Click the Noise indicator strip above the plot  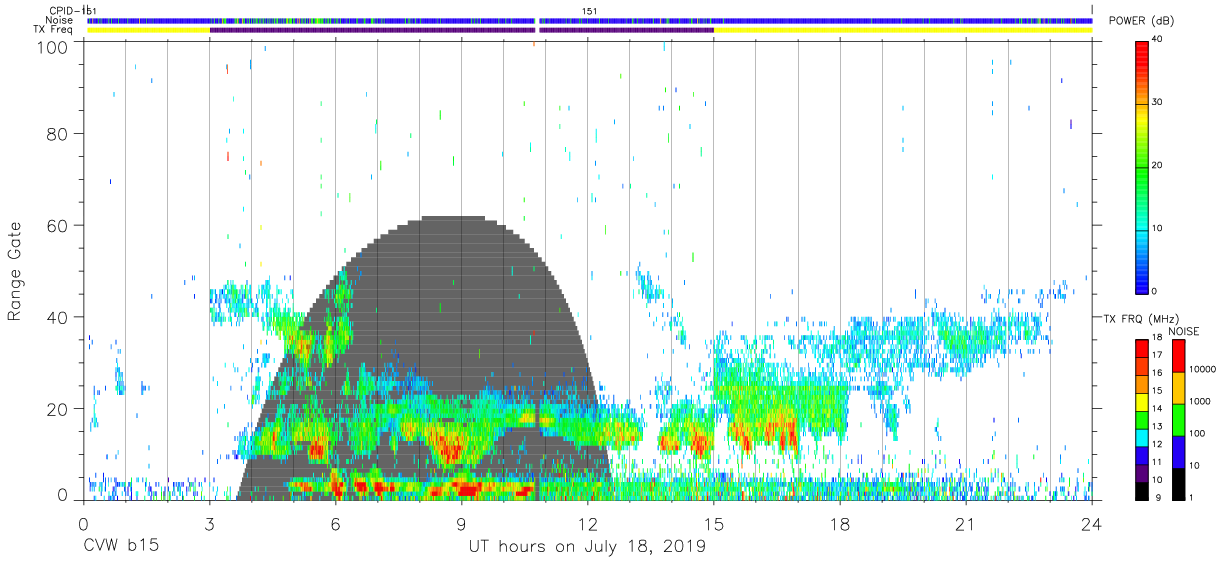(x=590, y=20)
